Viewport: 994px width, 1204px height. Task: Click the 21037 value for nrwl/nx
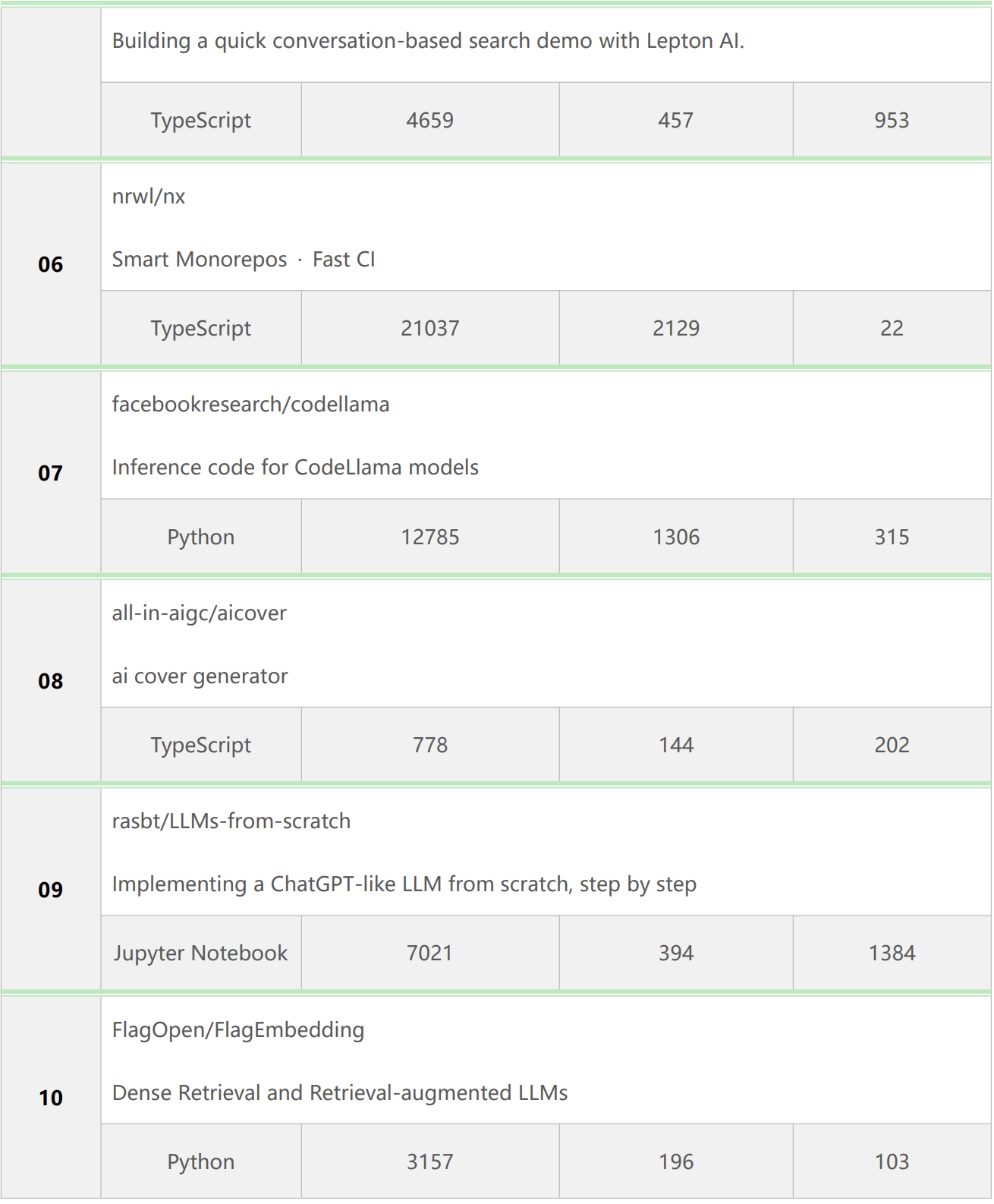pos(430,329)
